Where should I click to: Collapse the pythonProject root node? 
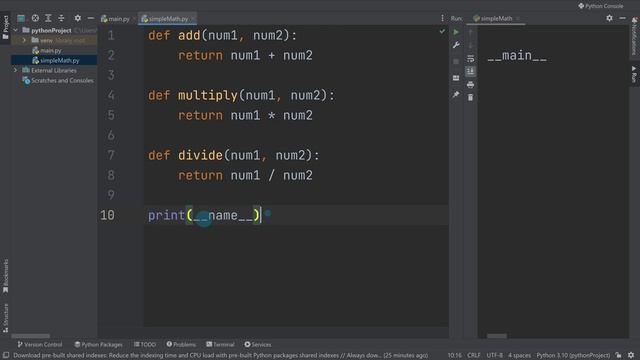tap(16, 30)
